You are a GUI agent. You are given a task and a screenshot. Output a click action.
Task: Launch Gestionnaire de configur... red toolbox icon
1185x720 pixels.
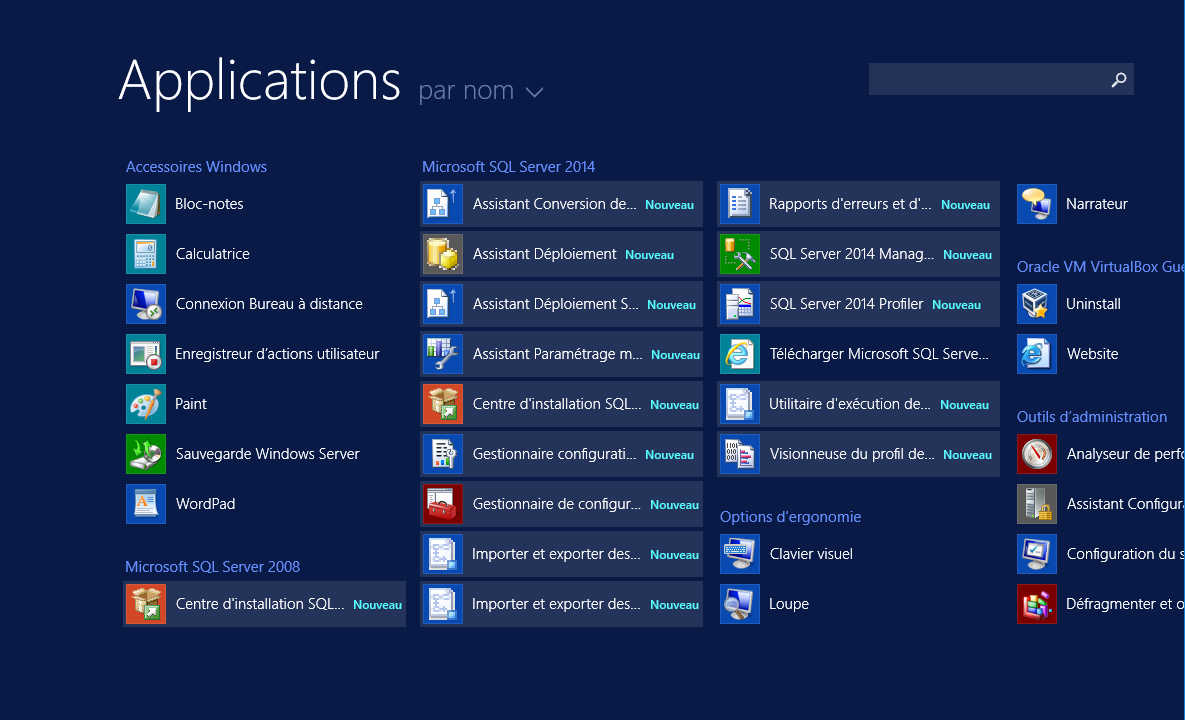443,504
